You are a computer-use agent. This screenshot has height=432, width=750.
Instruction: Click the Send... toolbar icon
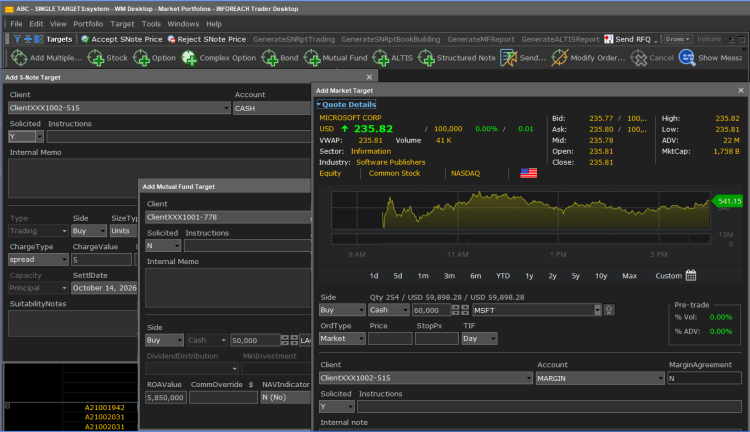coord(509,58)
